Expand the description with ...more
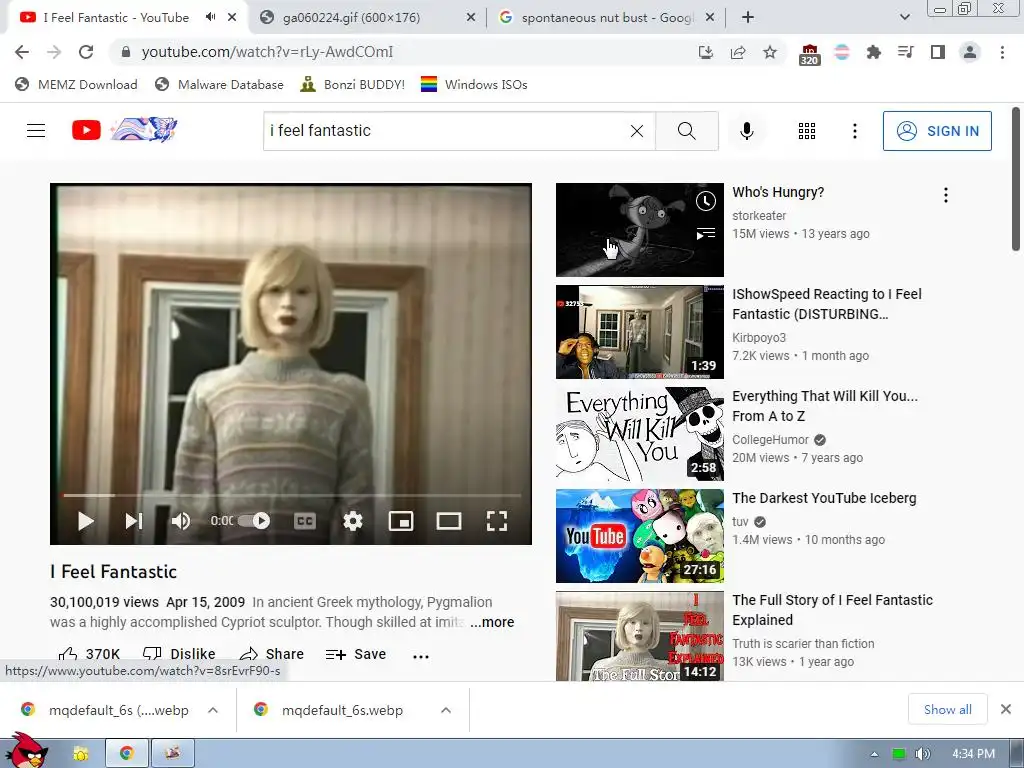Viewport: 1024px width, 768px height. pyautogui.click(x=492, y=622)
